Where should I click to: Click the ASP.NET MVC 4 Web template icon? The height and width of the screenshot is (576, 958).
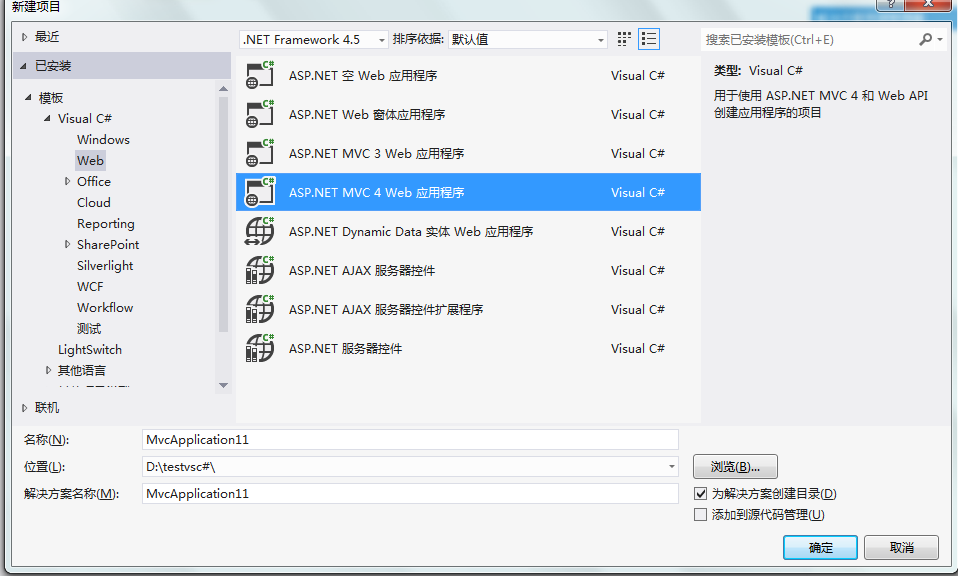point(260,192)
